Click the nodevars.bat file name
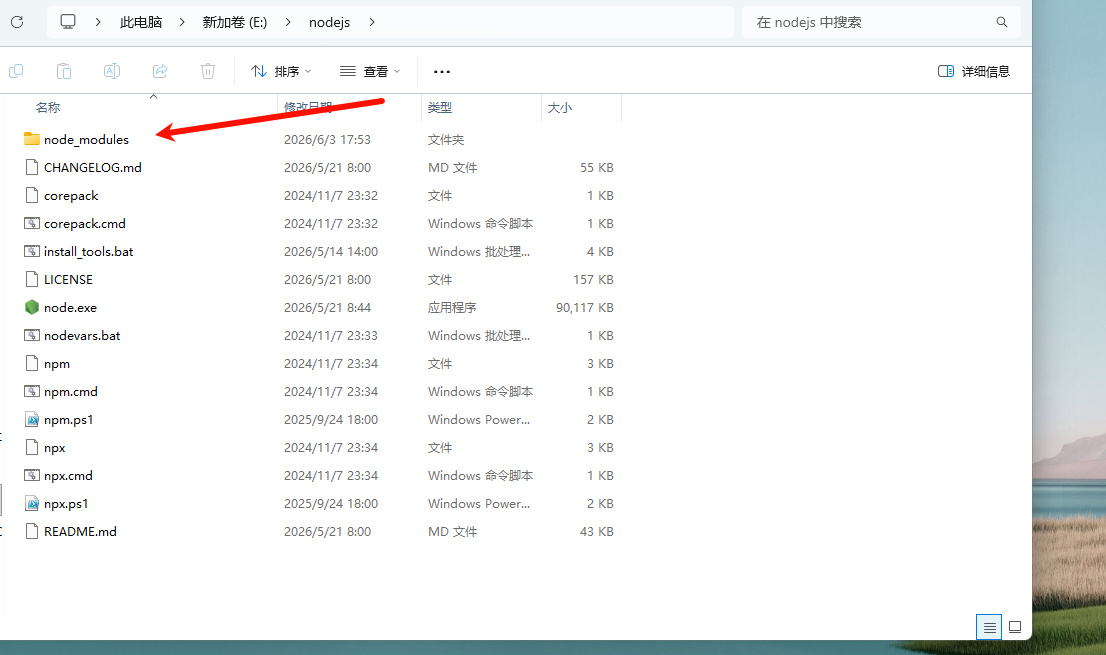This screenshot has height=655, width=1106. [x=82, y=336]
